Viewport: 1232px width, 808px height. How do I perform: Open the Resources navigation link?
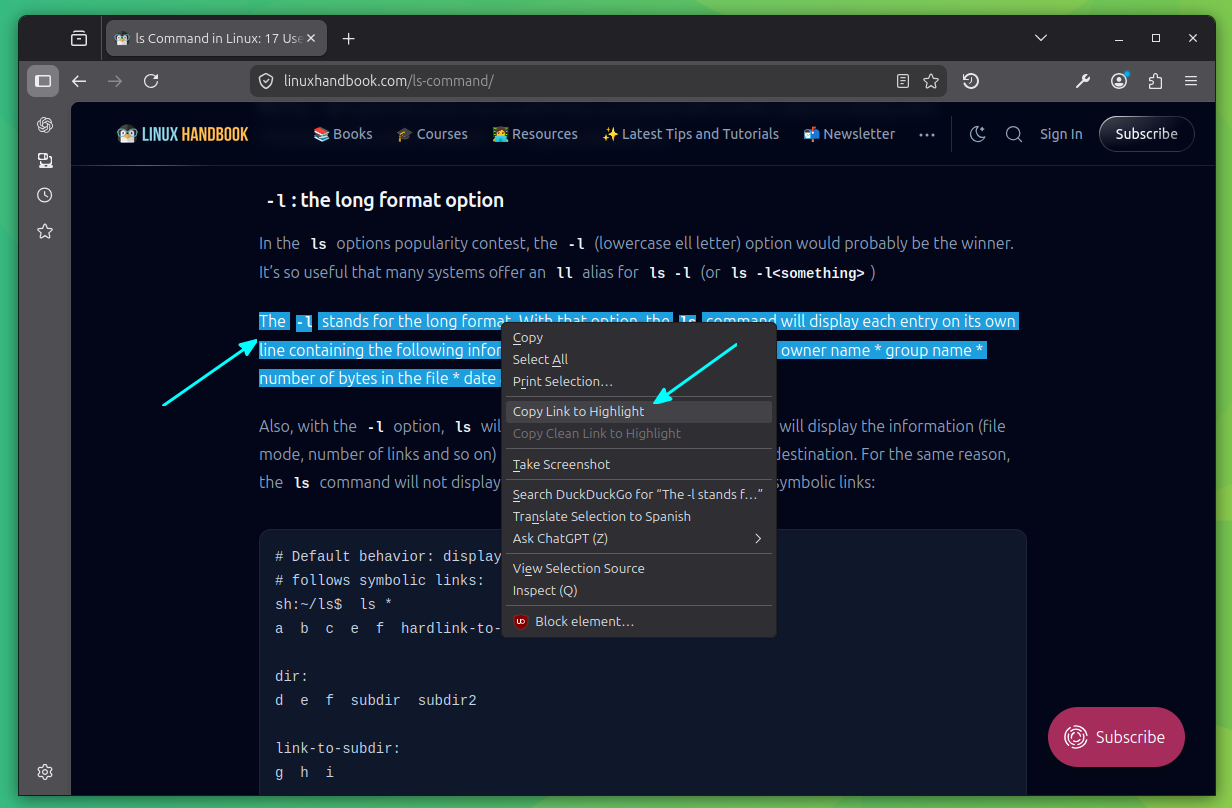(535, 134)
